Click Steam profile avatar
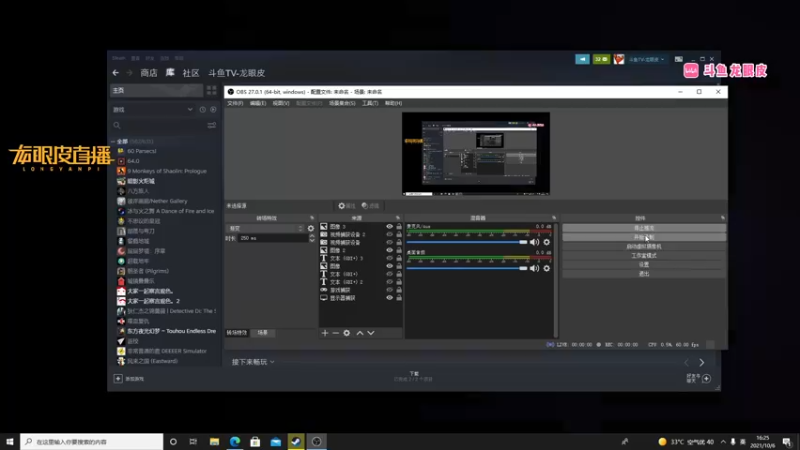 point(619,59)
